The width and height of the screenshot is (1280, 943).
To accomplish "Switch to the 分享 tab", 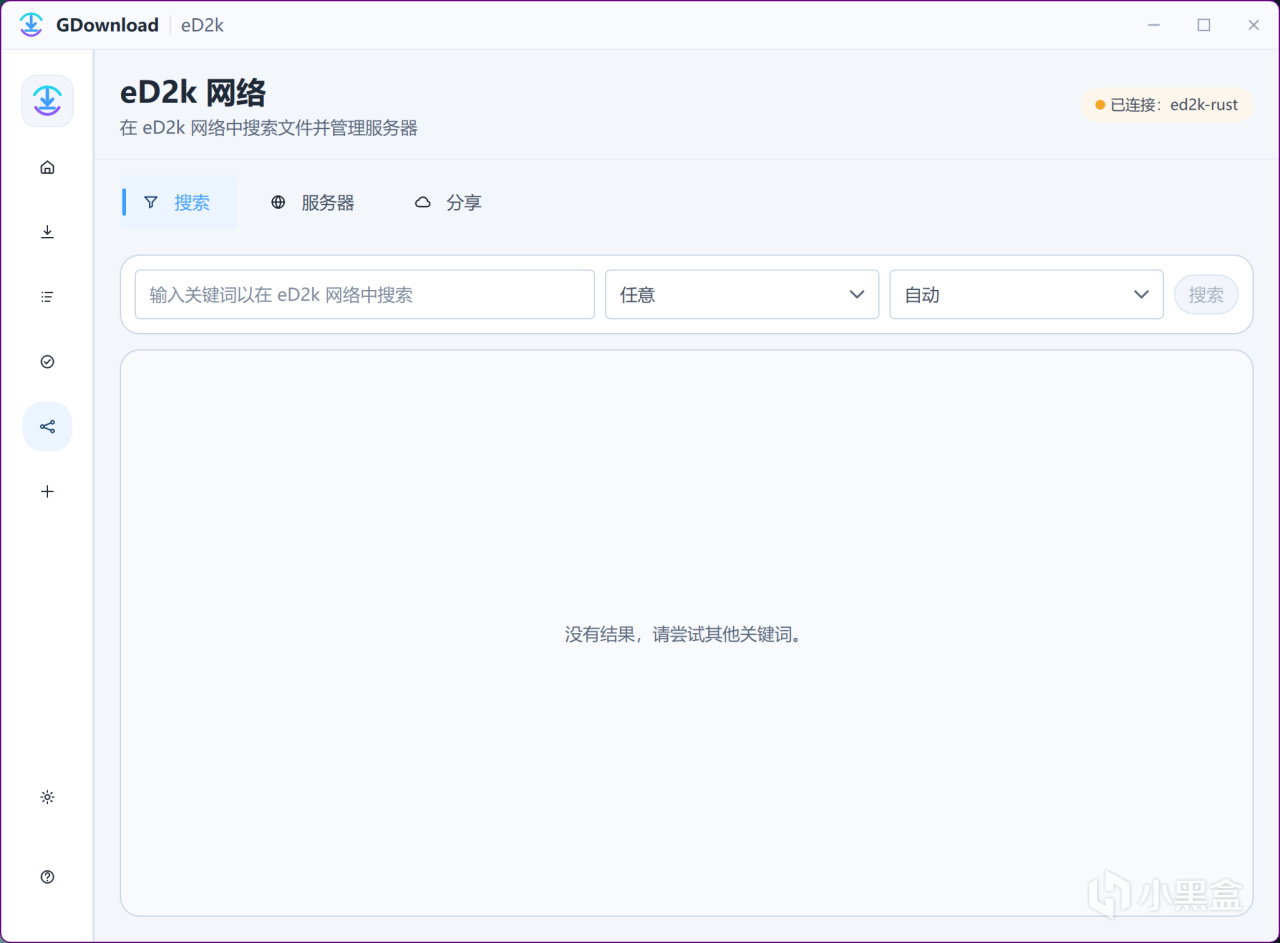I will coord(448,203).
